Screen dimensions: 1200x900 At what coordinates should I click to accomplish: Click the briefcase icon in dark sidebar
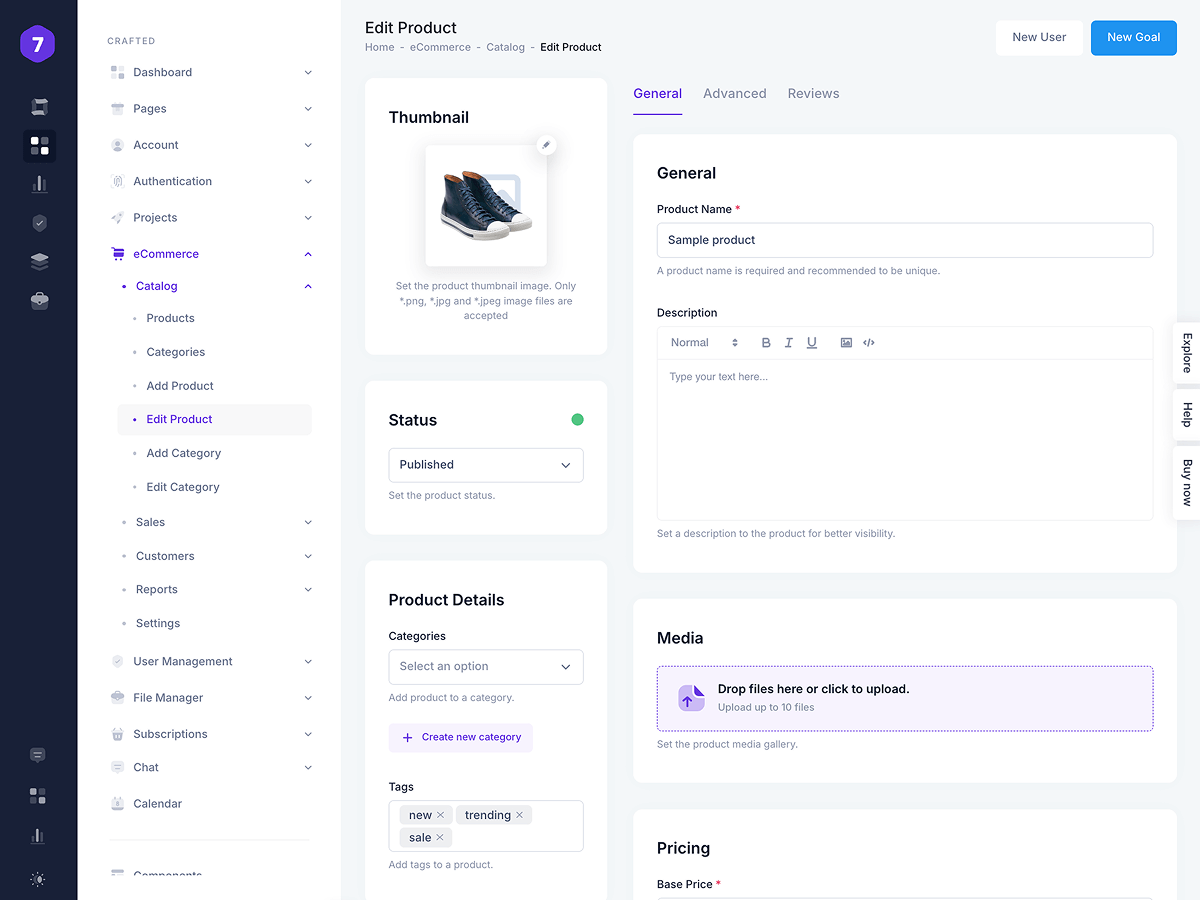39,300
